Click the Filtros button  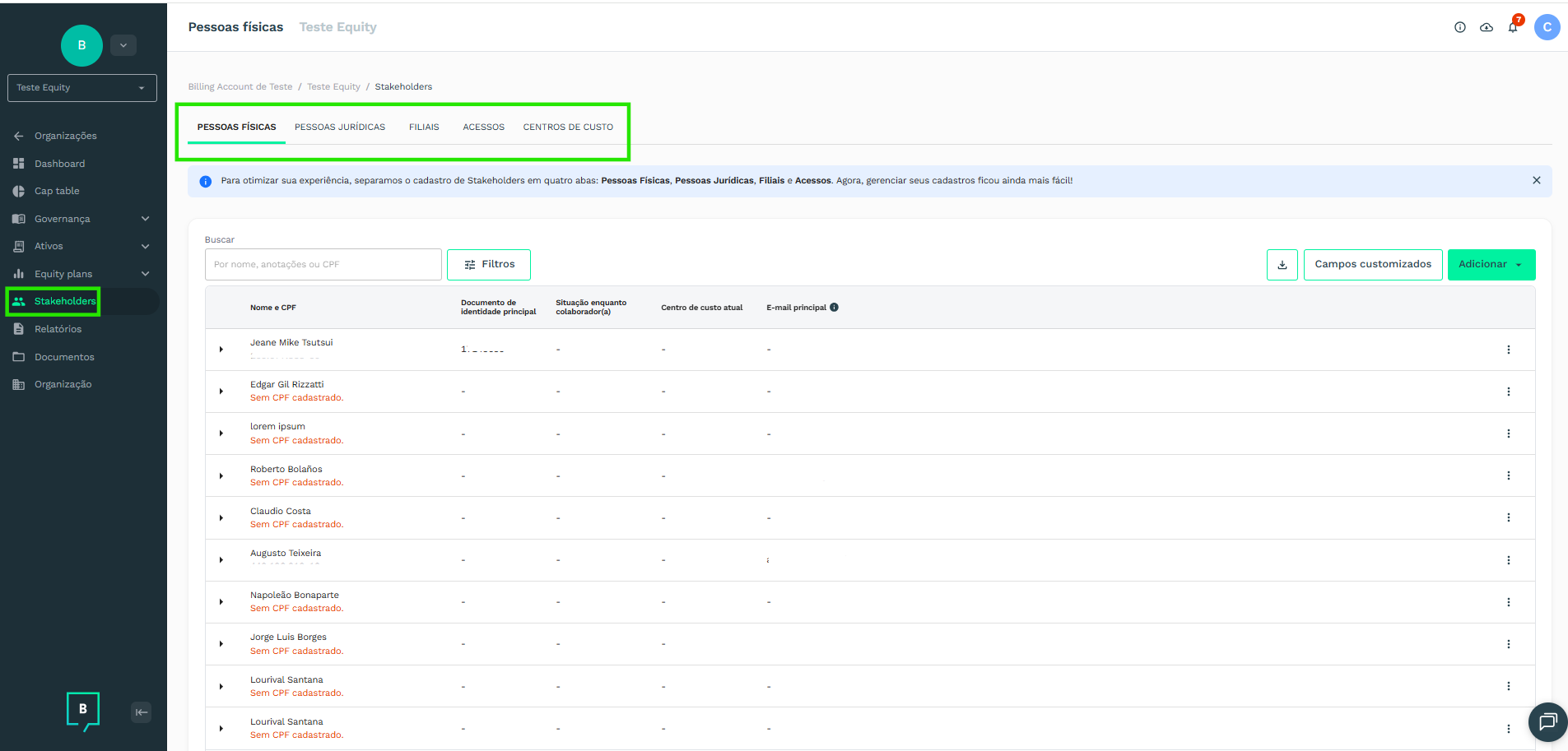(x=489, y=265)
